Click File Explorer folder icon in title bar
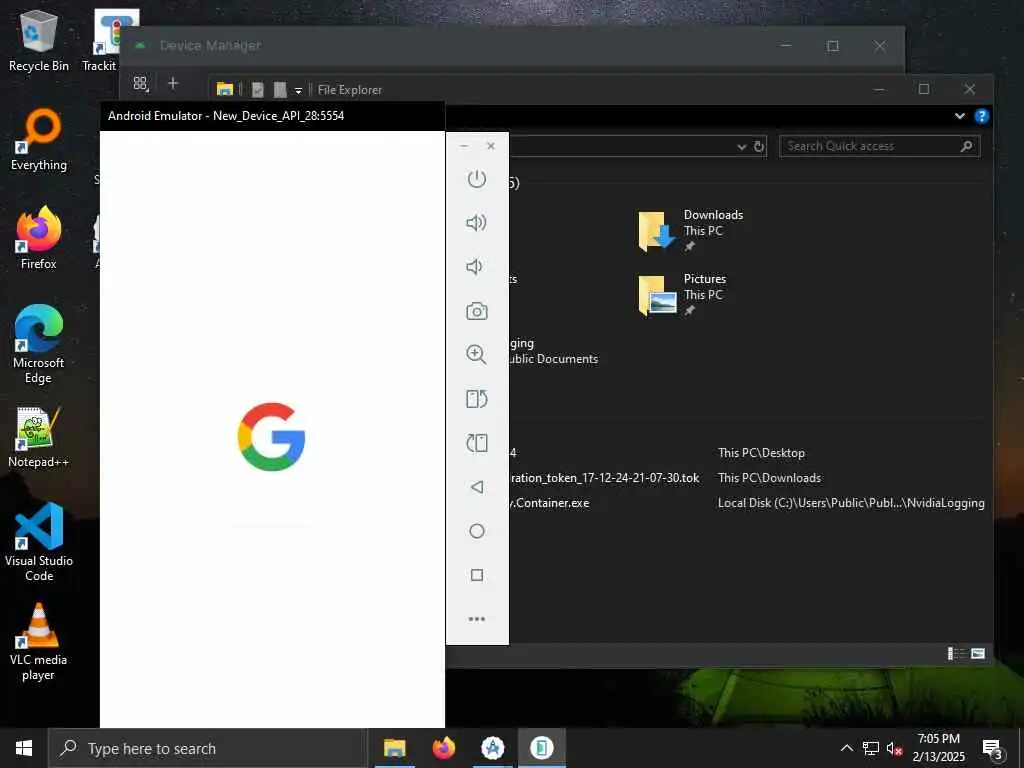Screen dimensions: 1024x768 point(225,89)
